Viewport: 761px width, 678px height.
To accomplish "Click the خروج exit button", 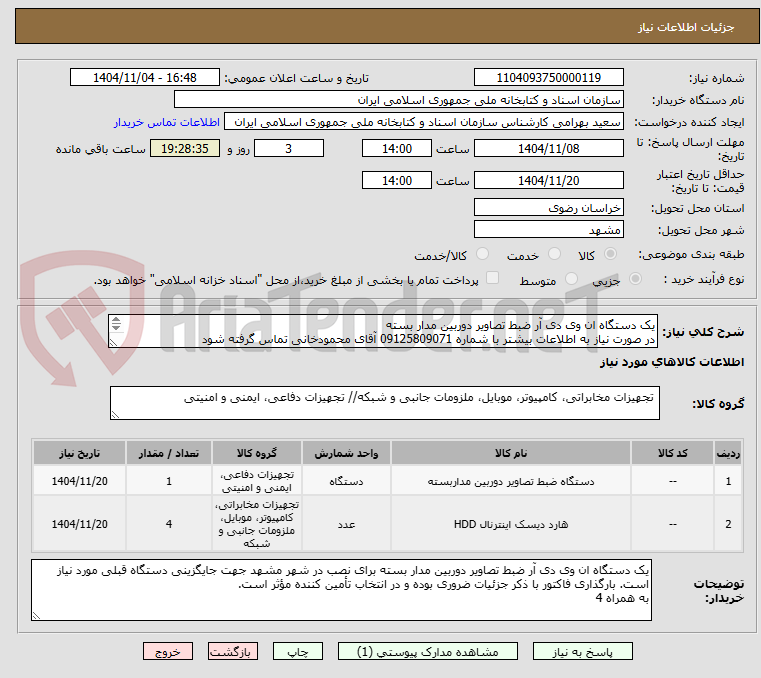I will coord(168,651).
